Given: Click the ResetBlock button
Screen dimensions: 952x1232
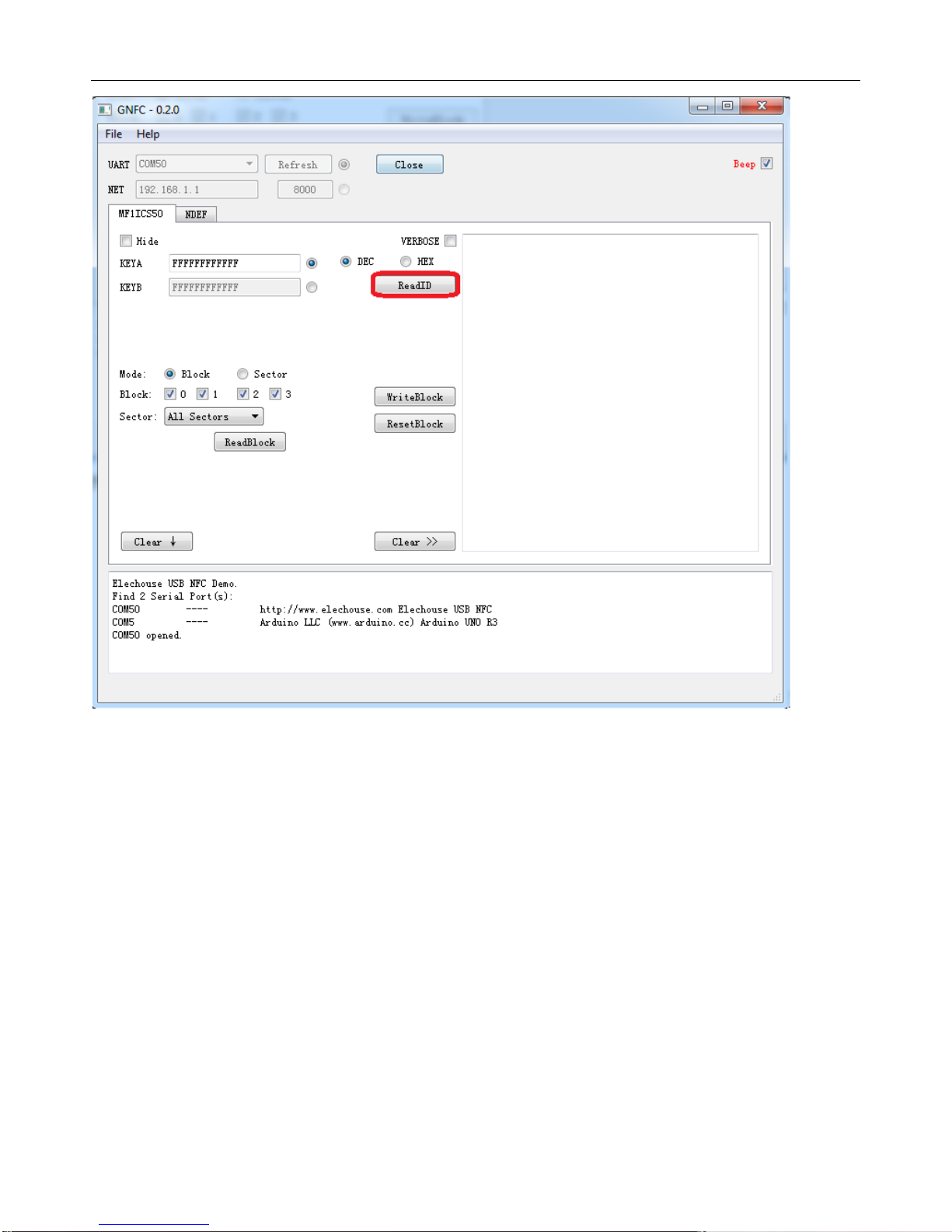Looking at the screenshot, I should coord(415,424).
